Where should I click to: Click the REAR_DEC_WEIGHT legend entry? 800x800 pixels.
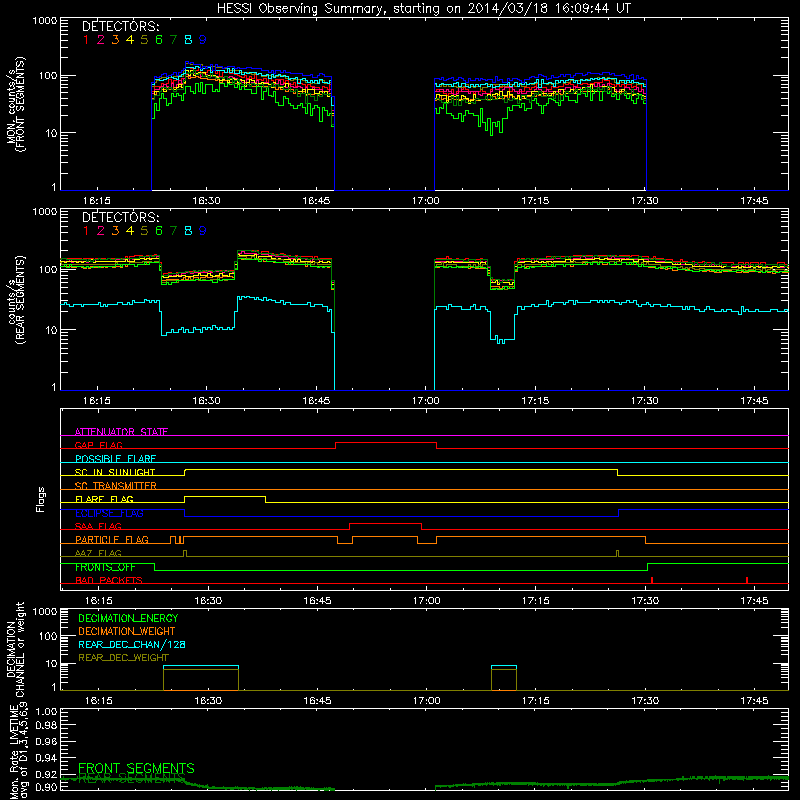(x=123, y=658)
